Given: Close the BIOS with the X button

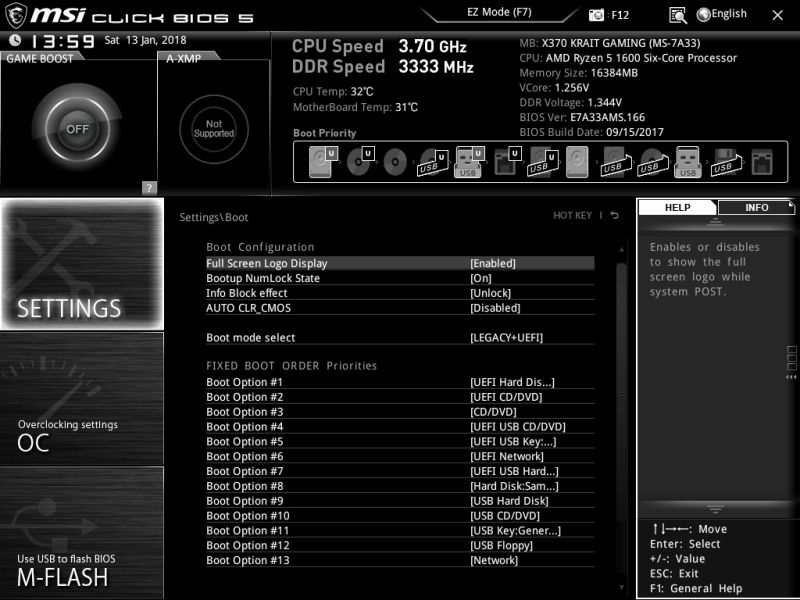Looking at the screenshot, I should [x=777, y=15].
